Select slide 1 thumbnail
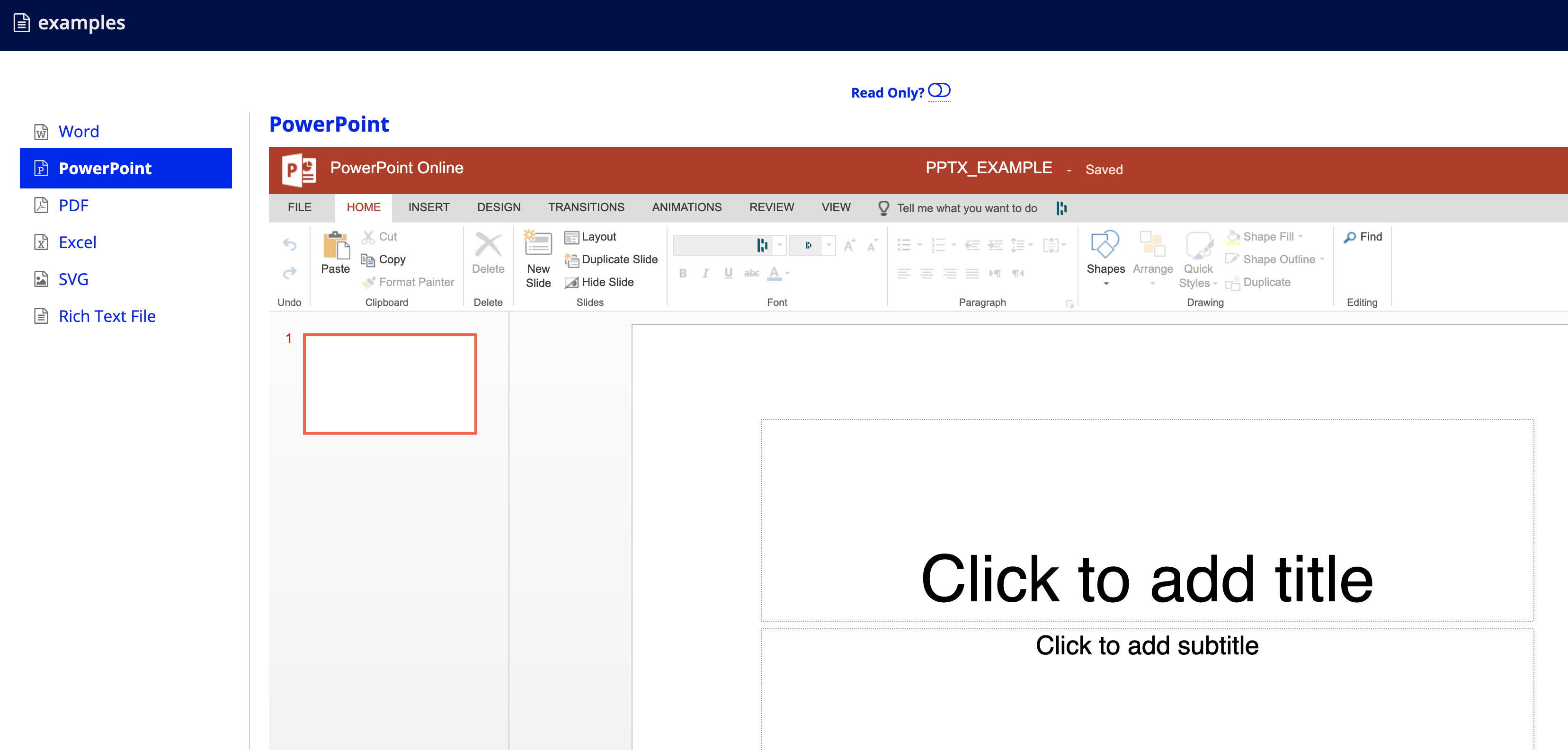Screen dimensions: 1568x750 click(x=390, y=384)
